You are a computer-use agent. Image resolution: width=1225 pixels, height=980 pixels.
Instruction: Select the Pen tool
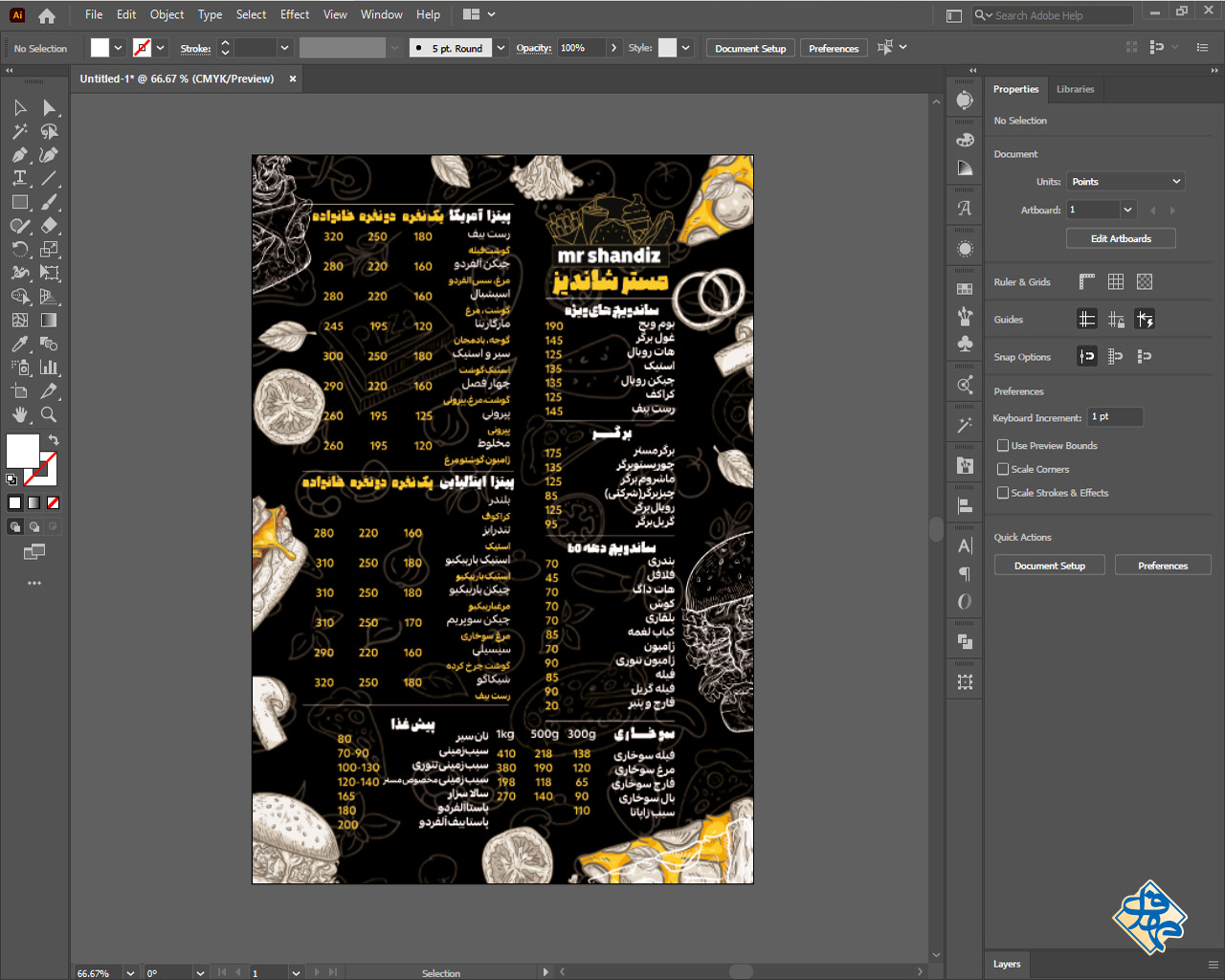point(20,155)
